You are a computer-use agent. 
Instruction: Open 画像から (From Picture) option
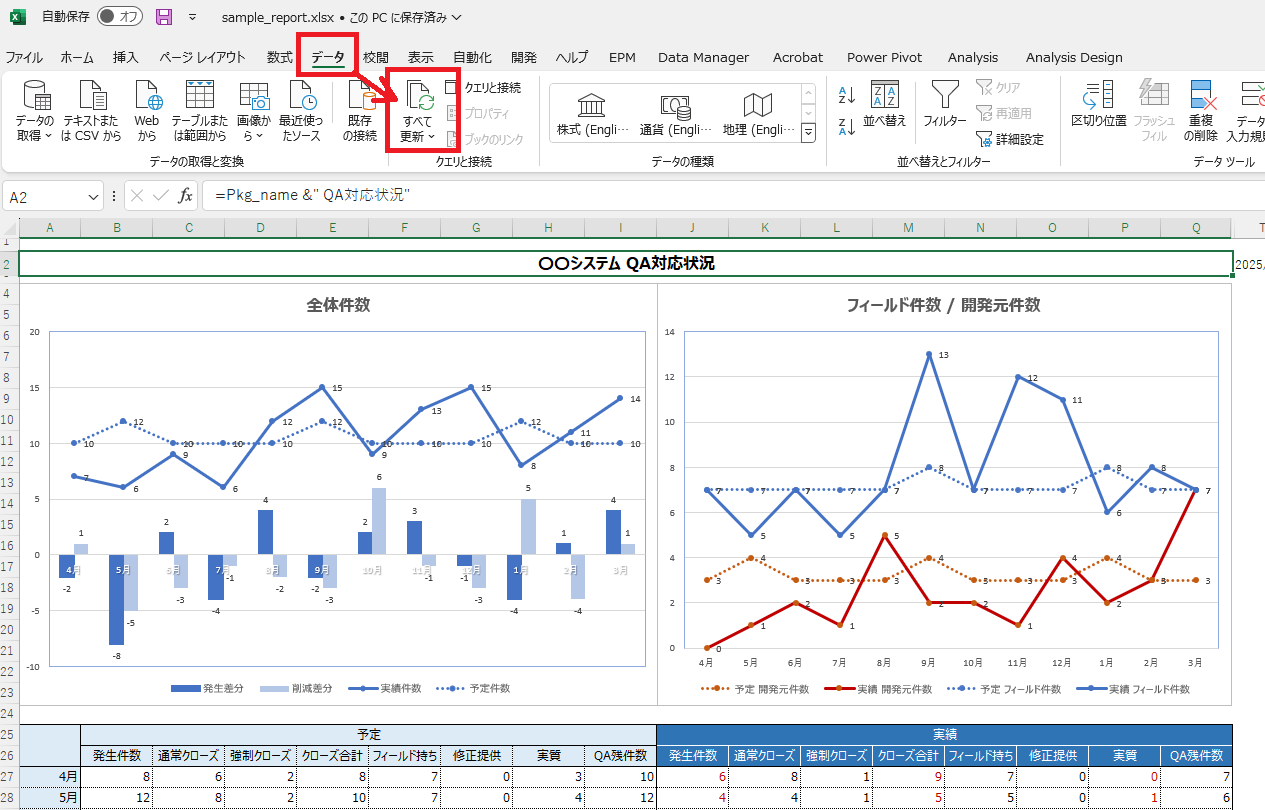[x=255, y=110]
